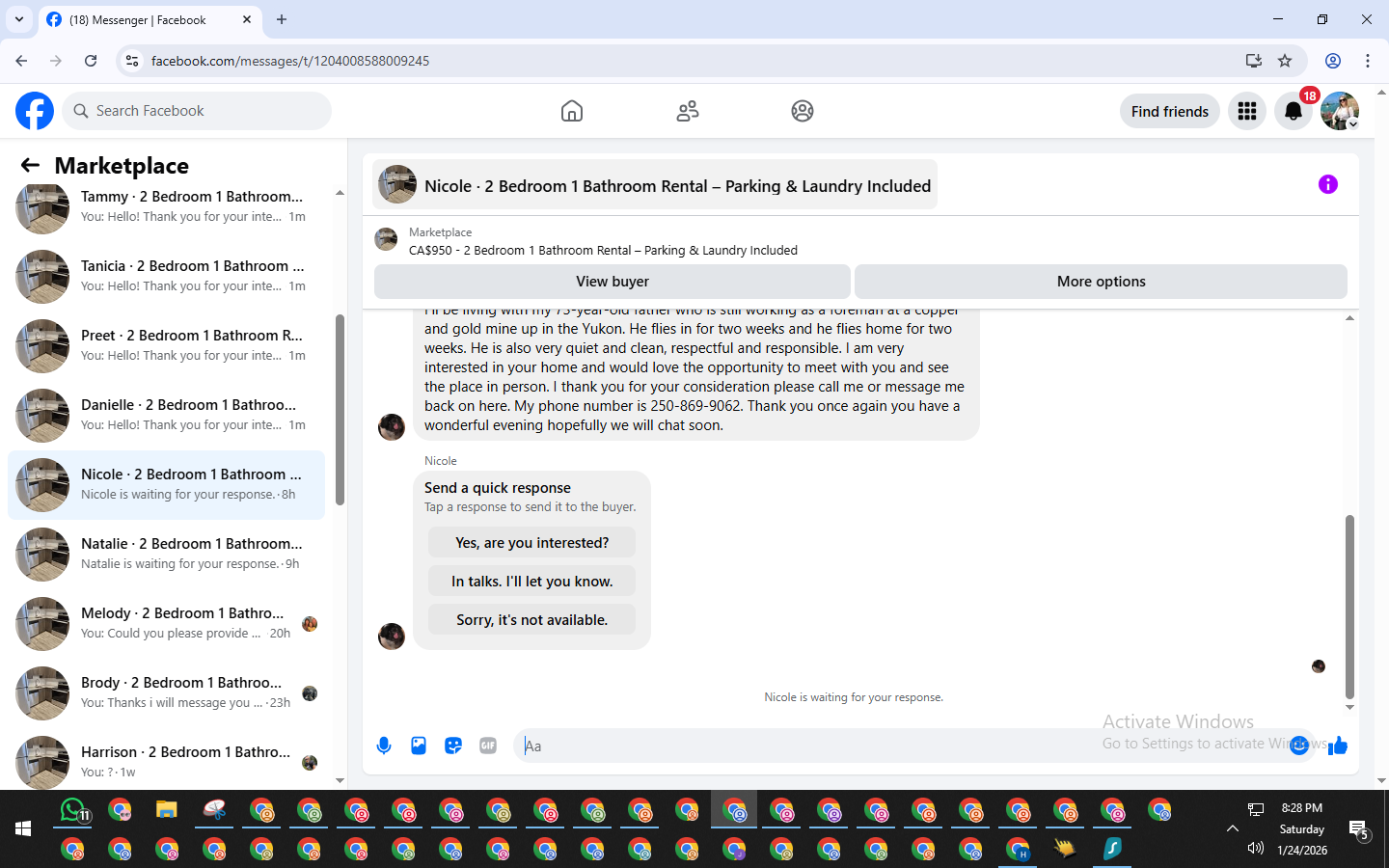Click Nicole's avatar beside the long message
This screenshot has height=868, width=1389.
[x=392, y=426]
